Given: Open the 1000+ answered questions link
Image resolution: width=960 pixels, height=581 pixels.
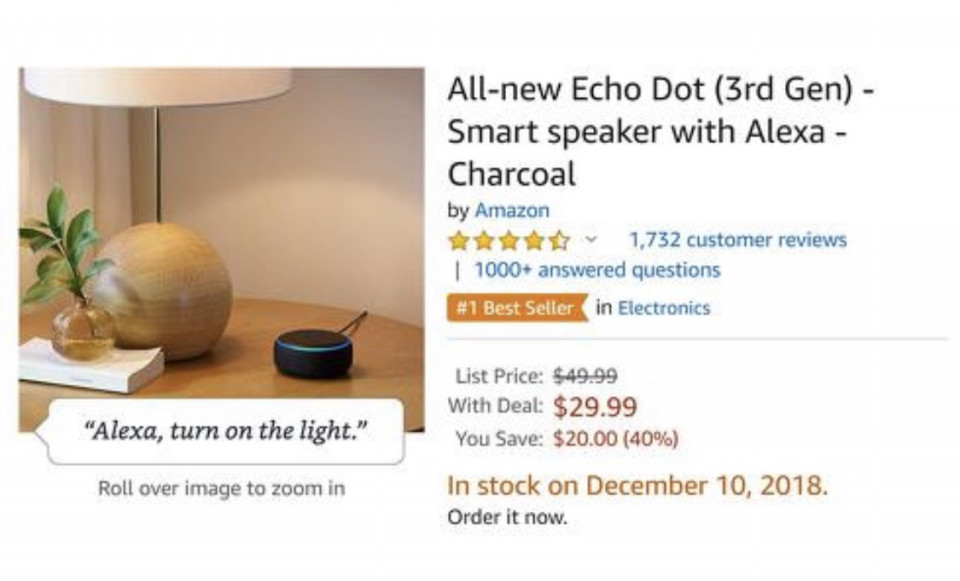Looking at the screenshot, I should tap(597, 270).
